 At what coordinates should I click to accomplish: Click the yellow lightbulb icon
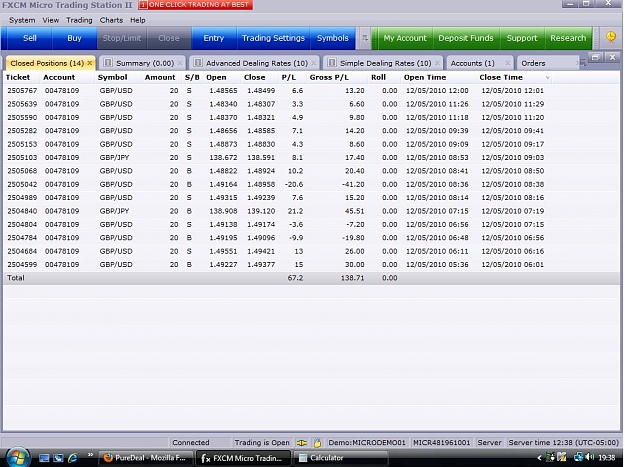611,37
